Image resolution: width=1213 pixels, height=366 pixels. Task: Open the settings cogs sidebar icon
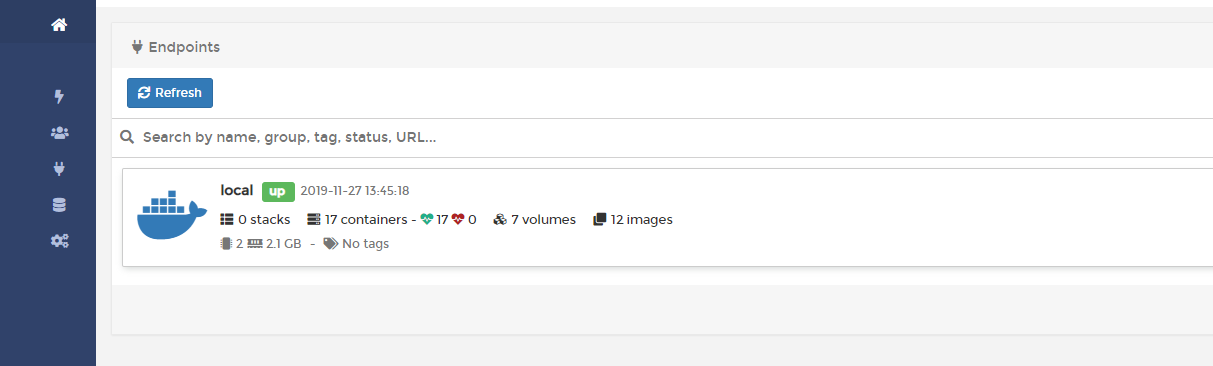coord(59,241)
